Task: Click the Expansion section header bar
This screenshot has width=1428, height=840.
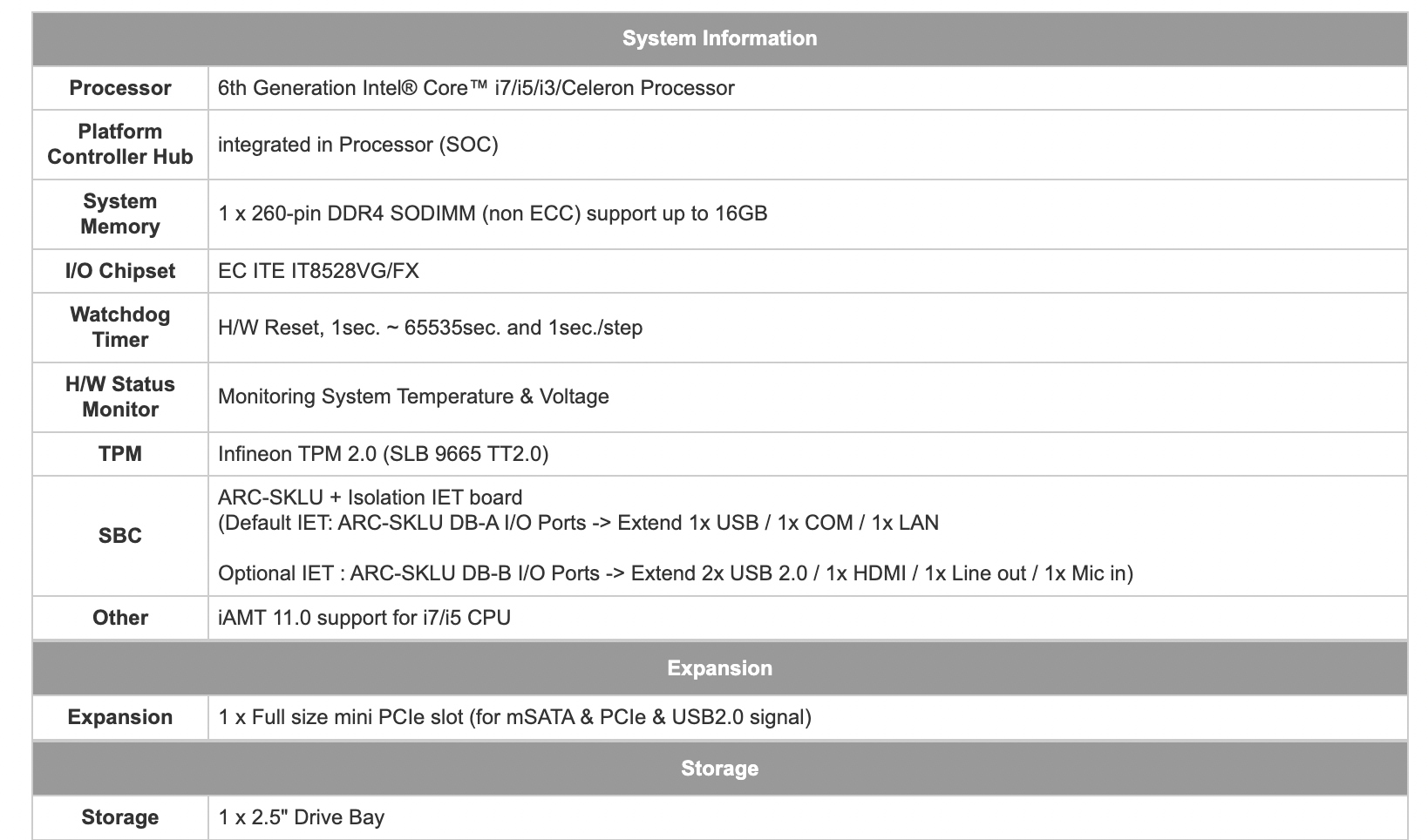Action: coord(719,668)
